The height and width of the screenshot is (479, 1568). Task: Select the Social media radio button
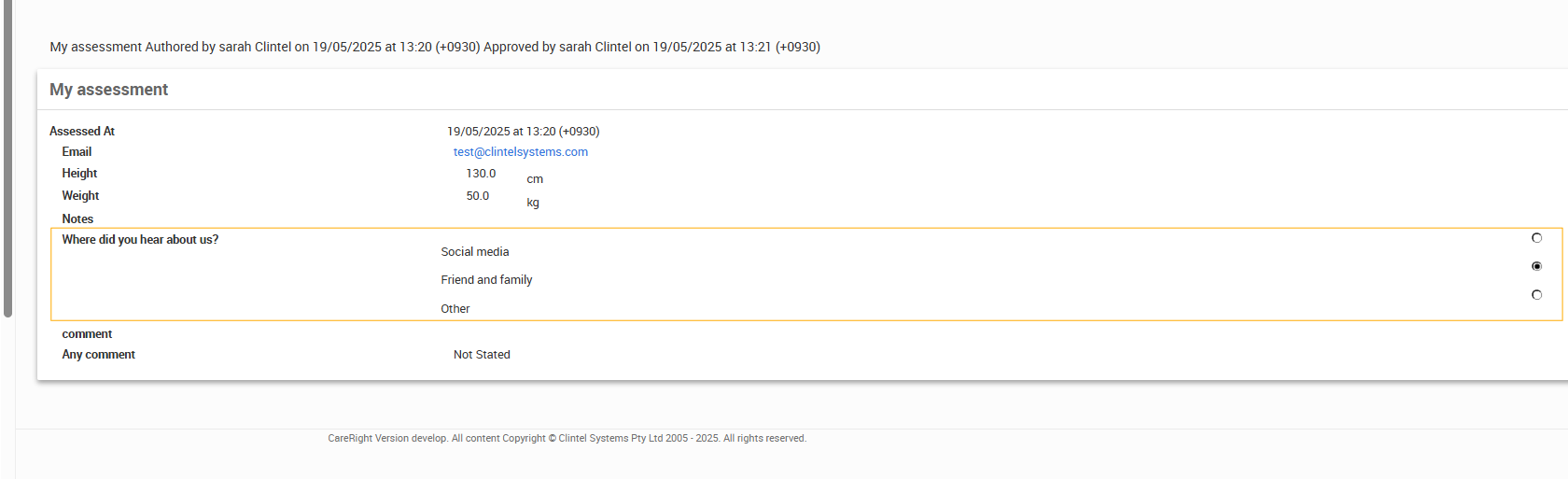[1536, 238]
